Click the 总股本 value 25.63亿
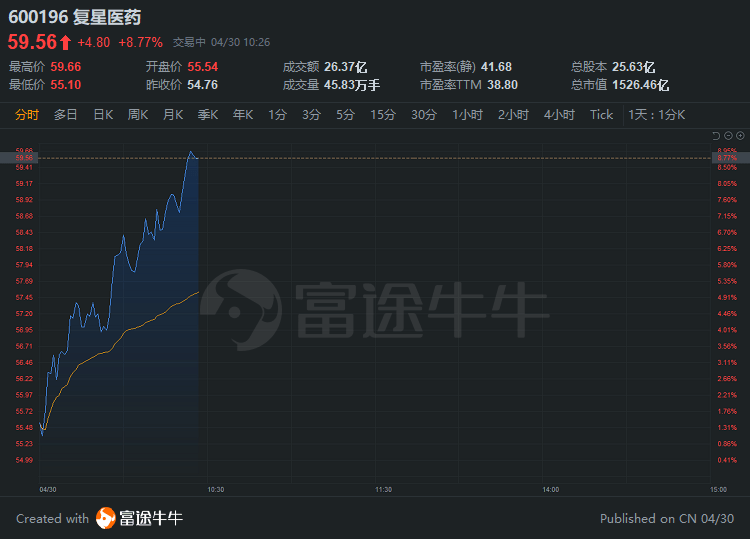Screen dimensions: 750x539 634,67
